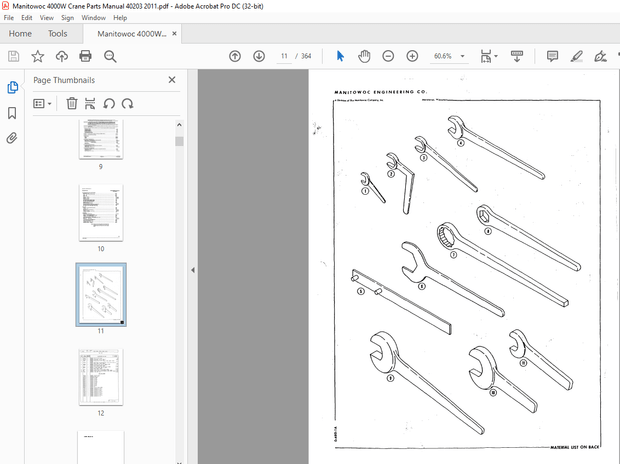620x464 pixels.
Task: Open Find text magnifier icon
Action: point(110,56)
